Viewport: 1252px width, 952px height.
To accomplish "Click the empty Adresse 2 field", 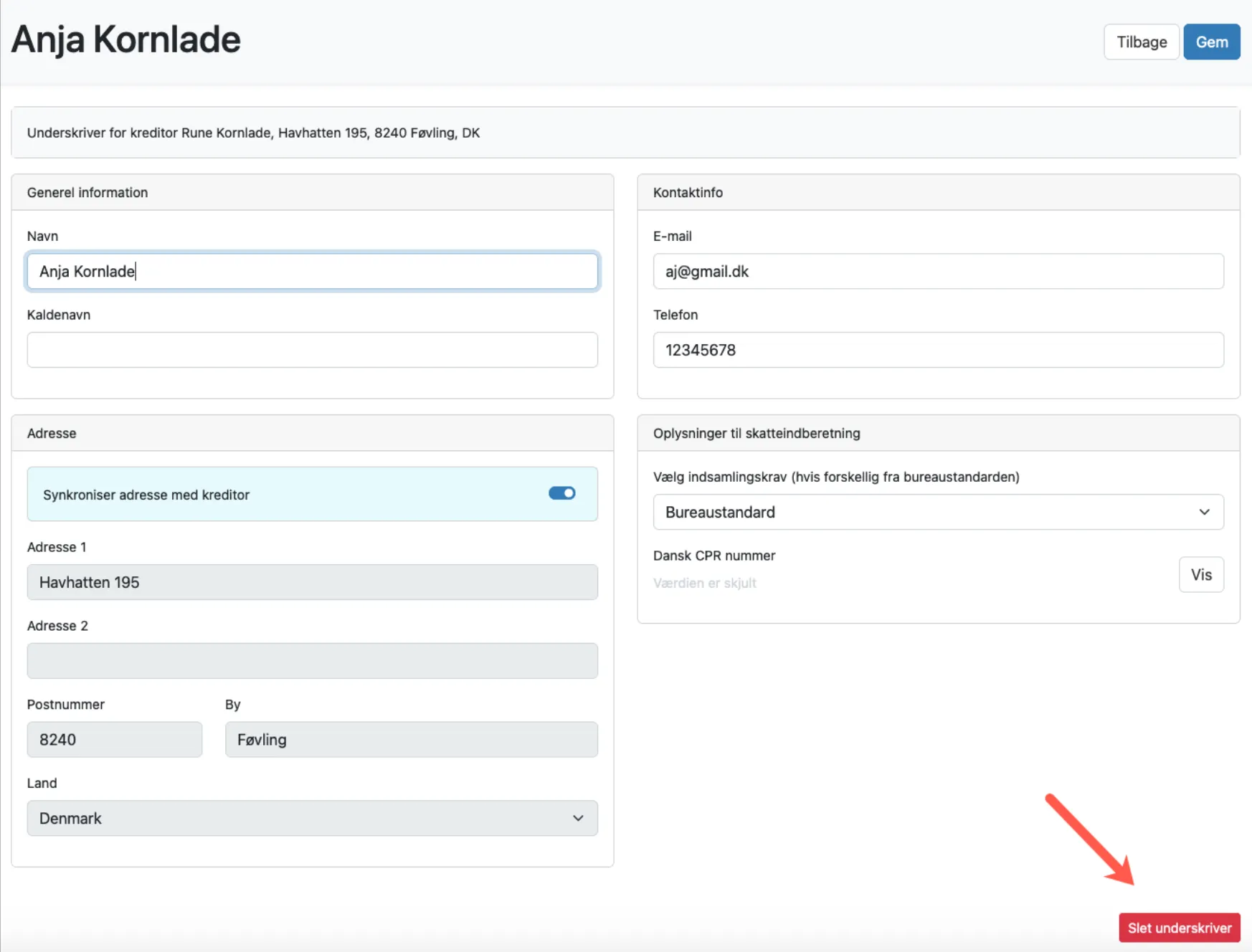I will (x=312, y=661).
